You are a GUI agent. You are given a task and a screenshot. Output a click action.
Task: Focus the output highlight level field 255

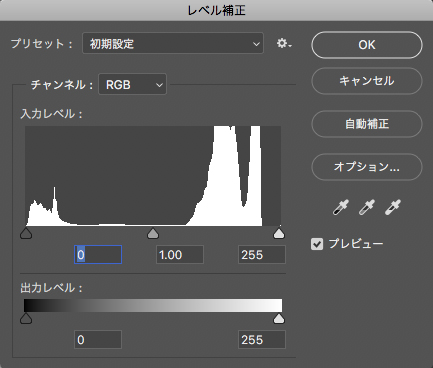coord(262,340)
